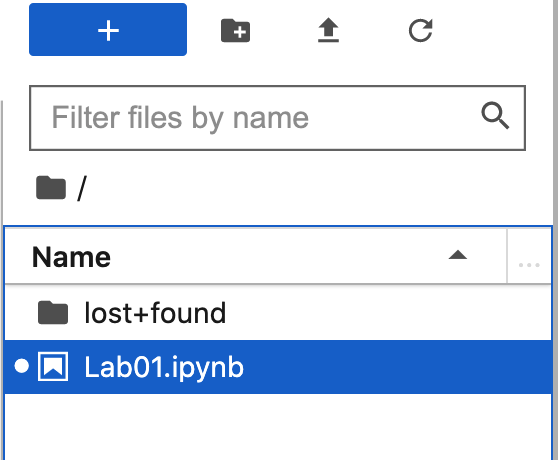Select the Lab01.ipynb file name
Screen dimensions: 558x460
coord(164,367)
